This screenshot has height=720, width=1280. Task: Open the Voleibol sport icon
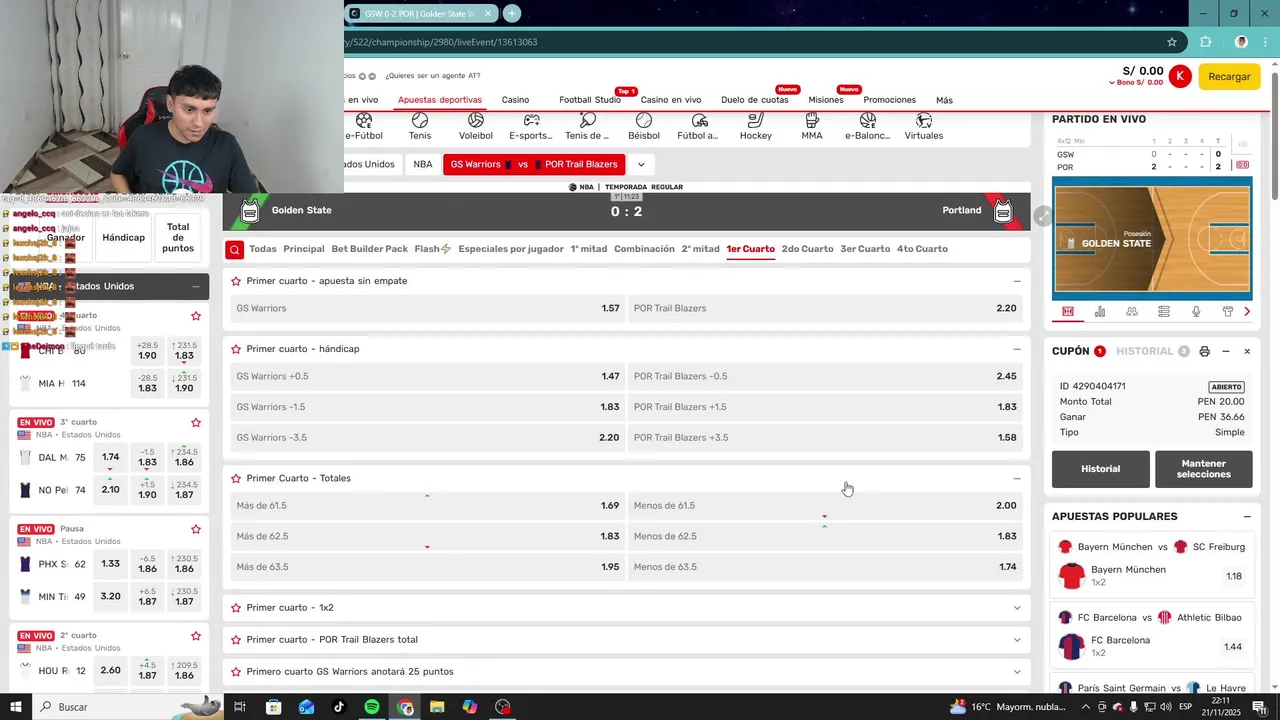click(x=476, y=126)
